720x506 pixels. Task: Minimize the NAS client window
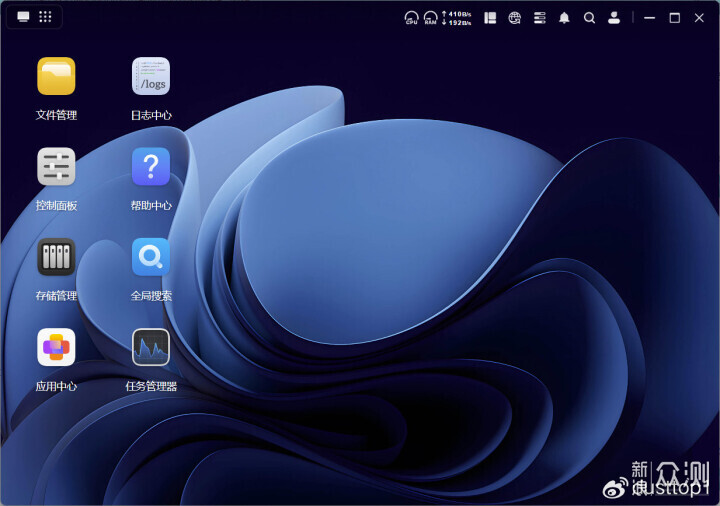[649, 18]
